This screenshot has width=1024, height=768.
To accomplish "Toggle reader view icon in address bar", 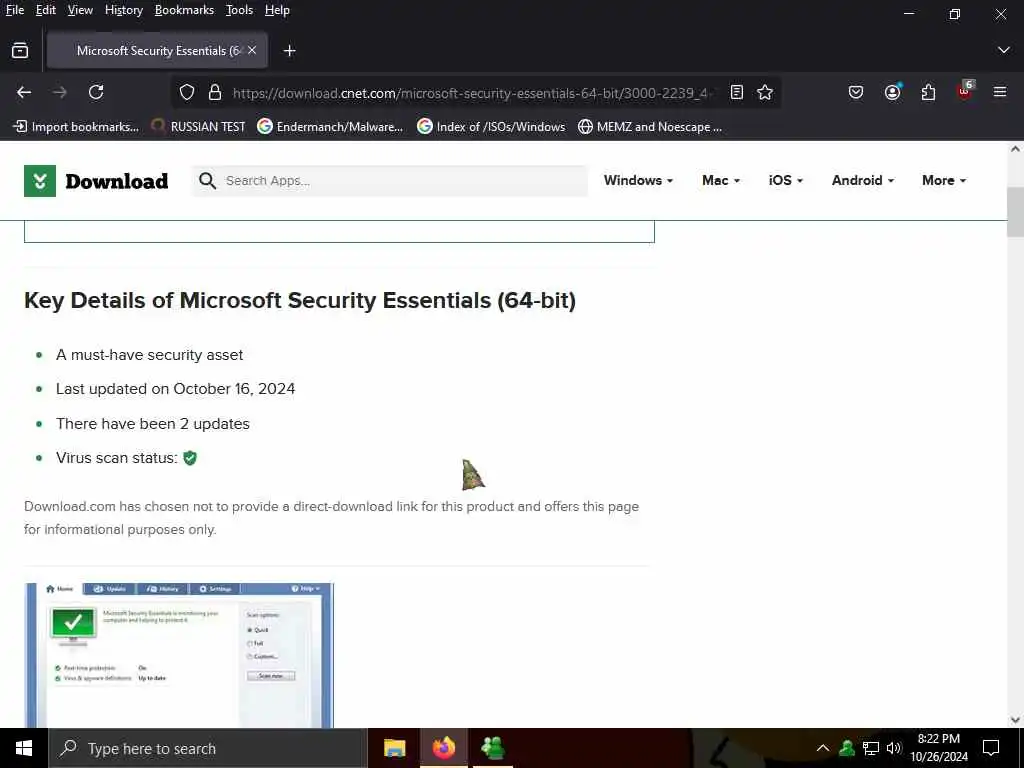I will point(737,93).
